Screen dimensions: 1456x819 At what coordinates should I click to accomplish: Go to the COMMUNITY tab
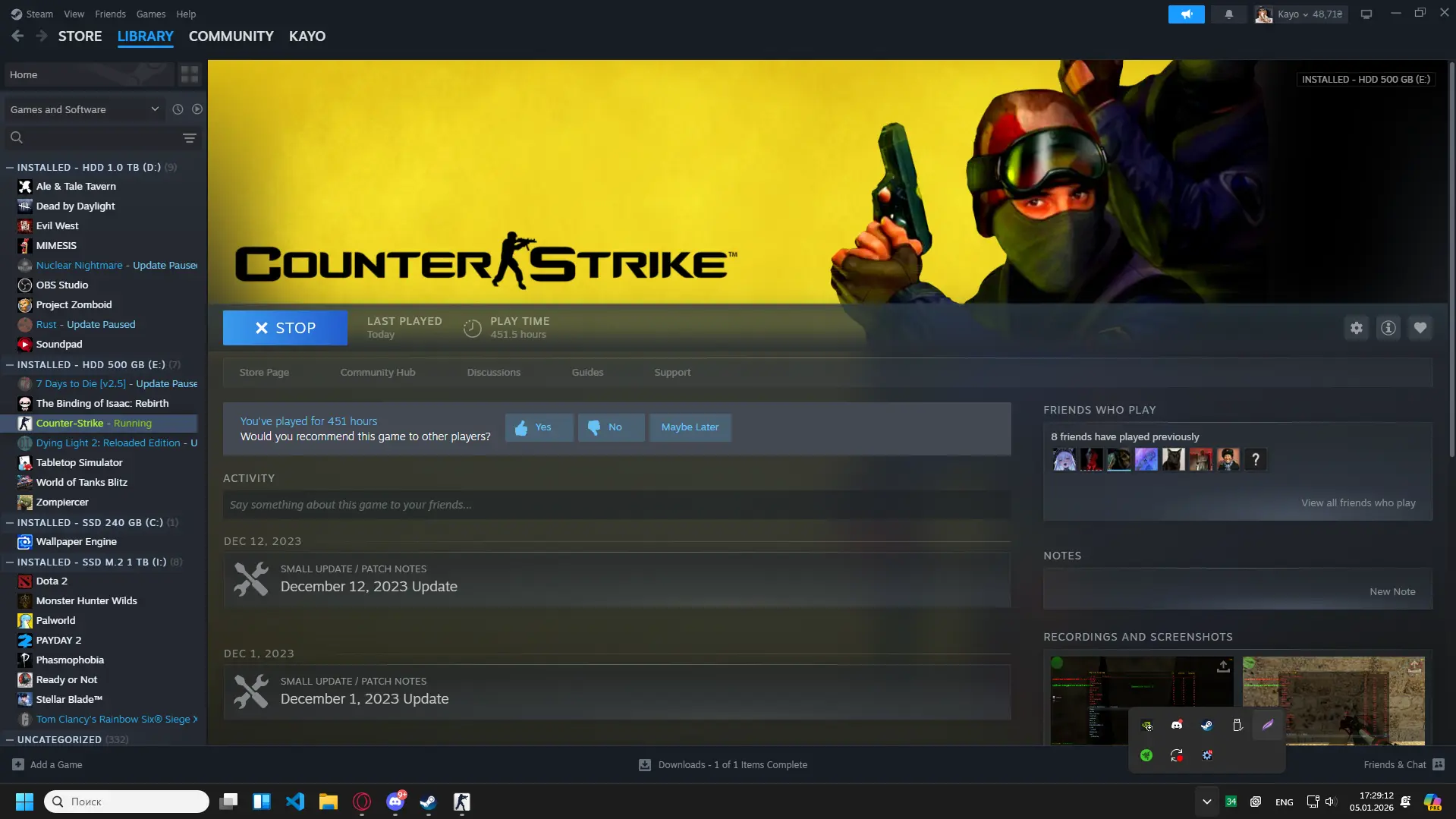tap(231, 36)
